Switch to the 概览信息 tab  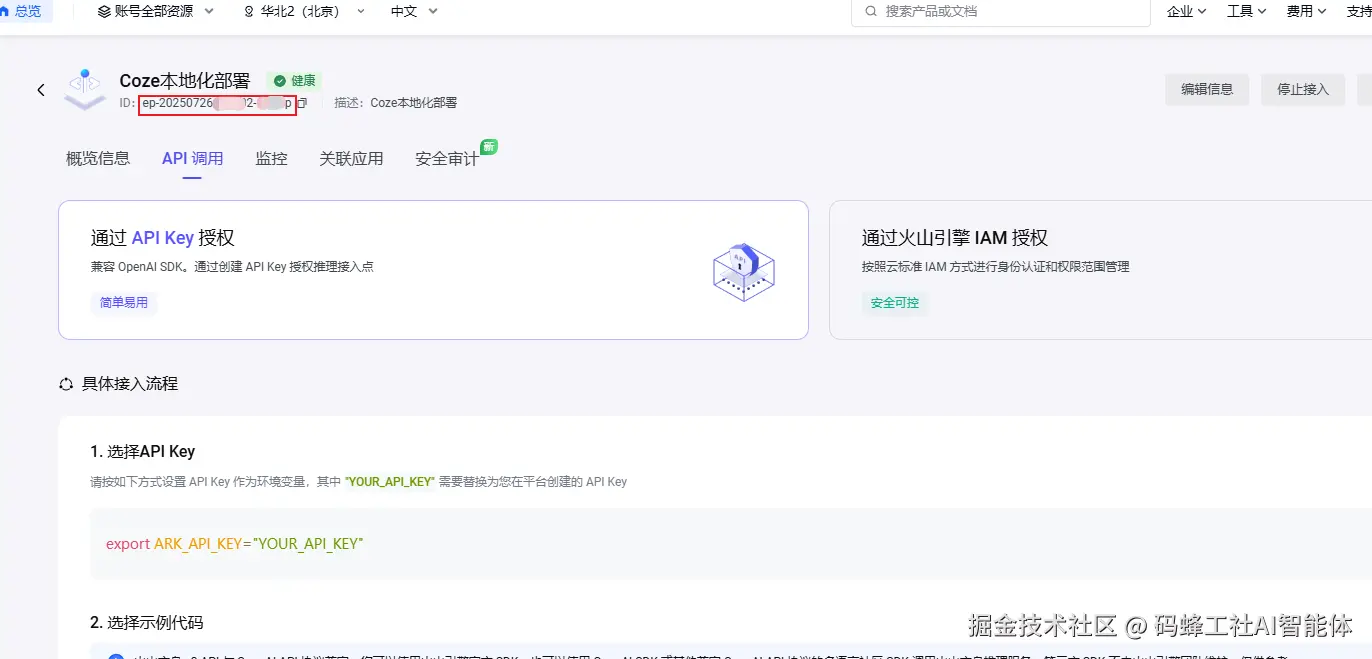click(98, 158)
